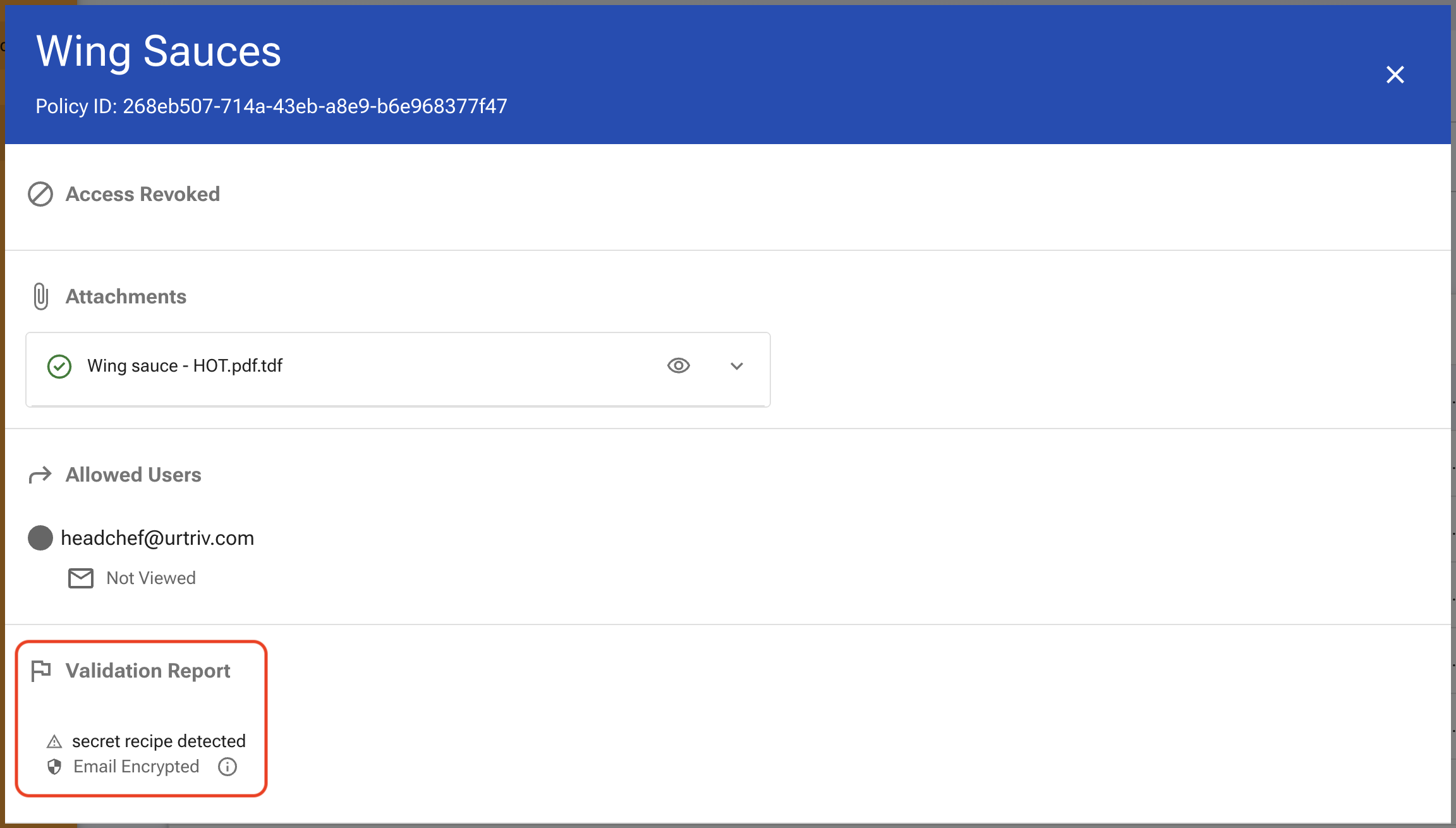Click the secret recipe detected warning text
The width and height of the screenshot is (1456, 828).
pyautogui.click(x=159, y=741)
